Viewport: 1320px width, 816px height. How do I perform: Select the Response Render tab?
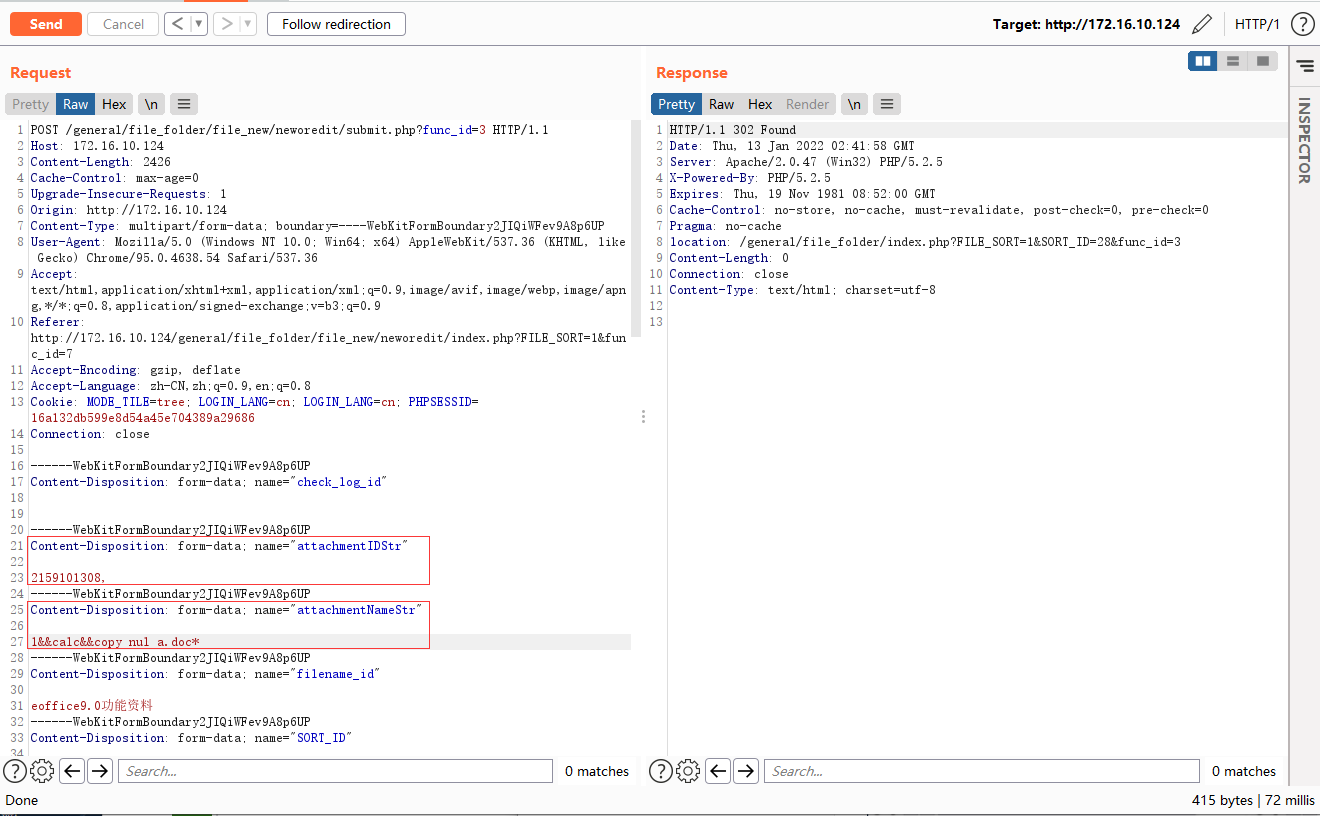[x=808, y=104]
